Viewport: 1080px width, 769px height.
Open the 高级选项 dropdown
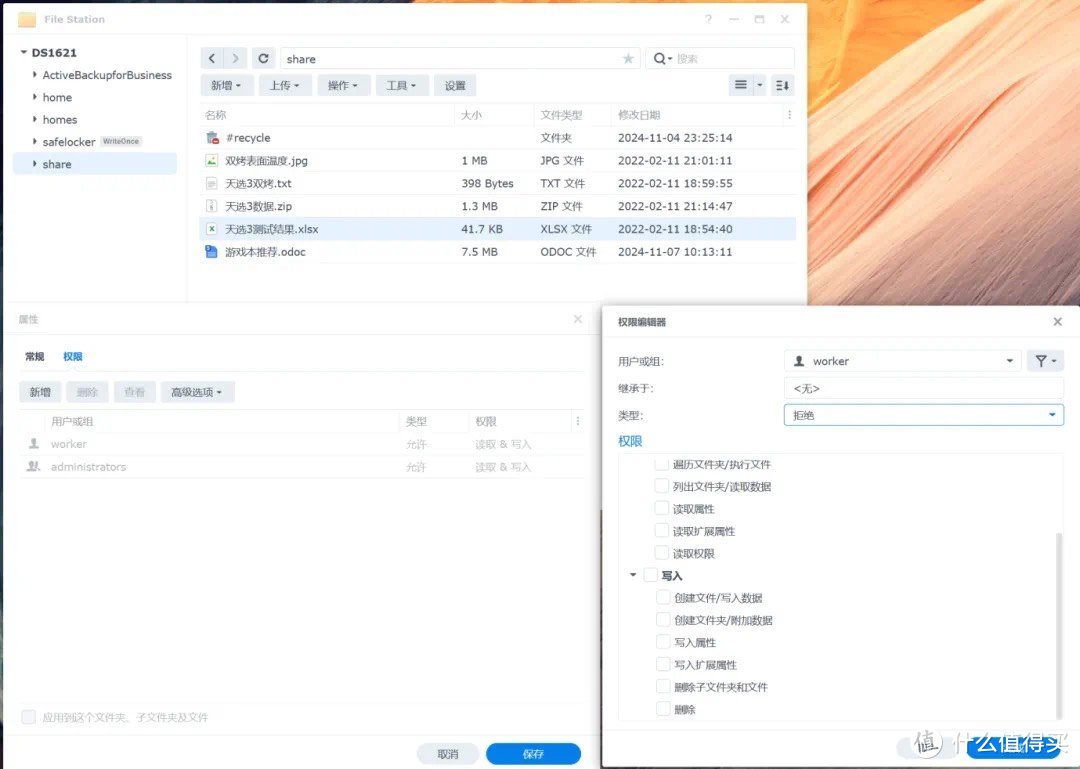pos(197,392)
